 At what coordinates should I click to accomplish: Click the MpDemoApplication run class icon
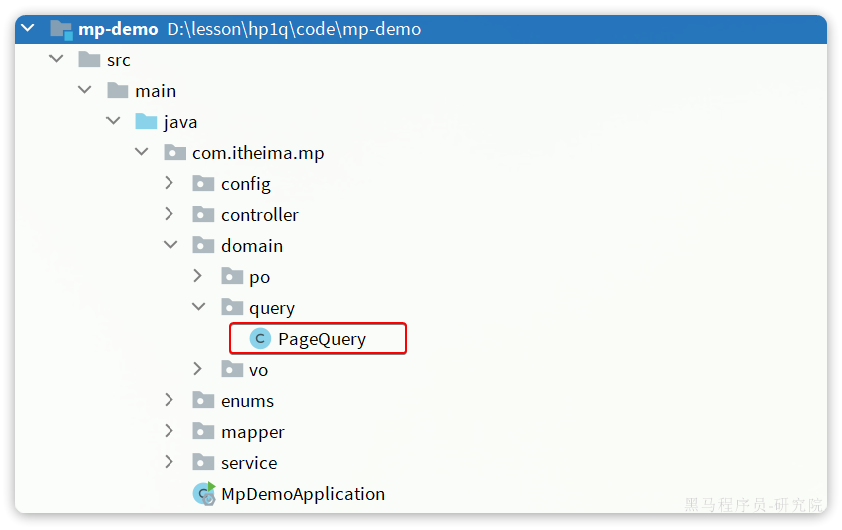click(204, 493)
